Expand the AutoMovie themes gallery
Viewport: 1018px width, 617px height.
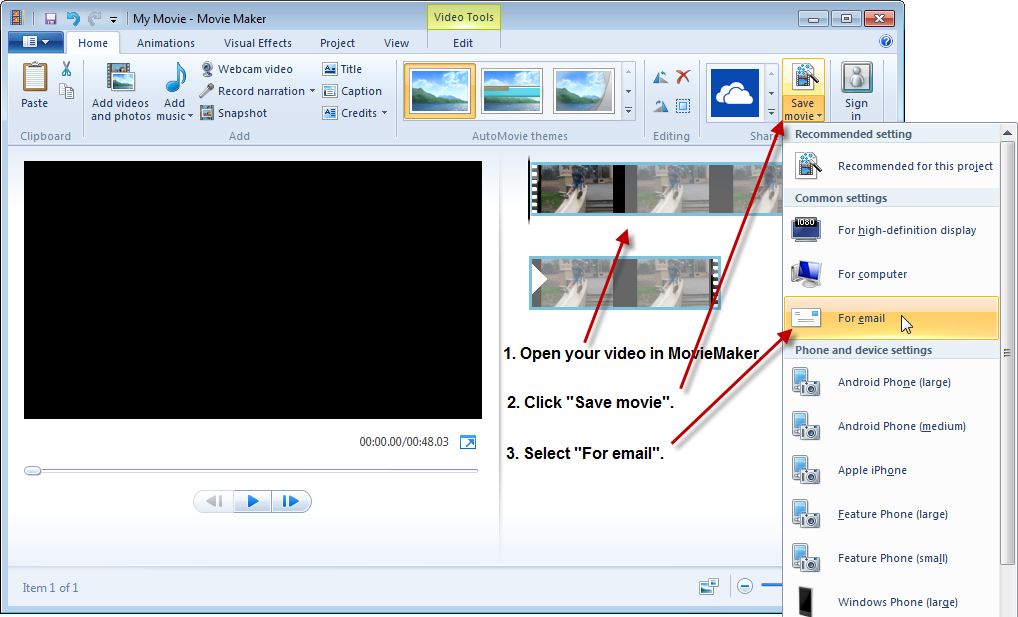(x=628, y=111)
